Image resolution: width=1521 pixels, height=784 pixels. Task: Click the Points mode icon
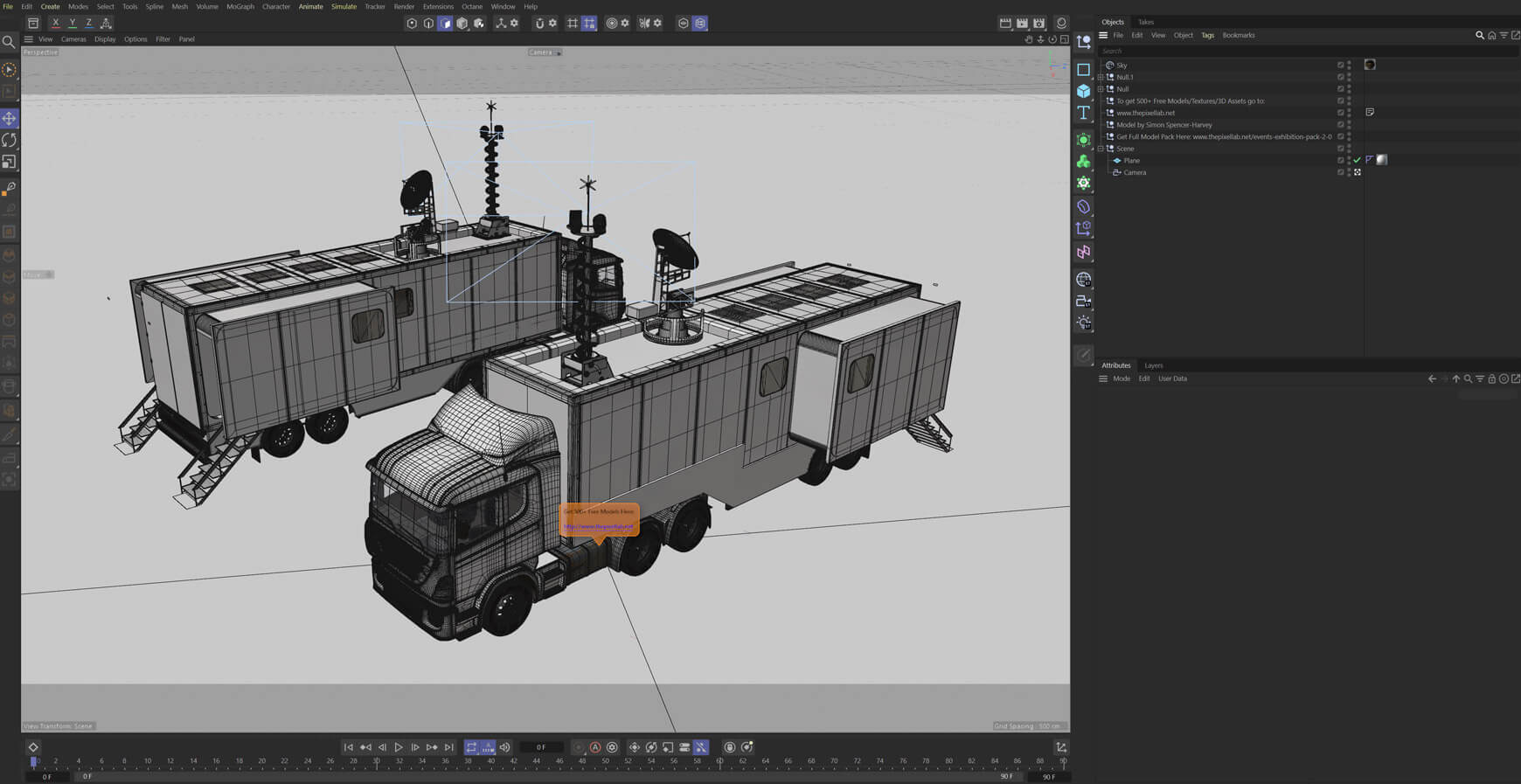click(412, 23)
